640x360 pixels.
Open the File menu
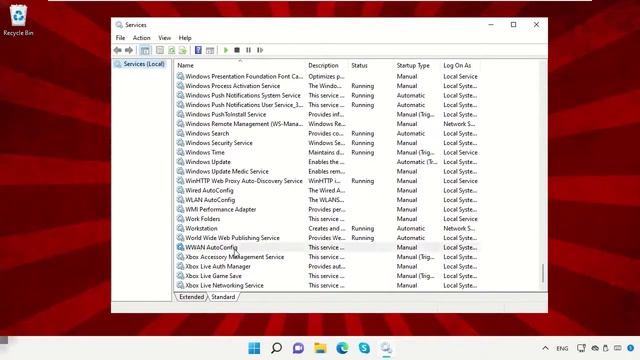point(120,38)
